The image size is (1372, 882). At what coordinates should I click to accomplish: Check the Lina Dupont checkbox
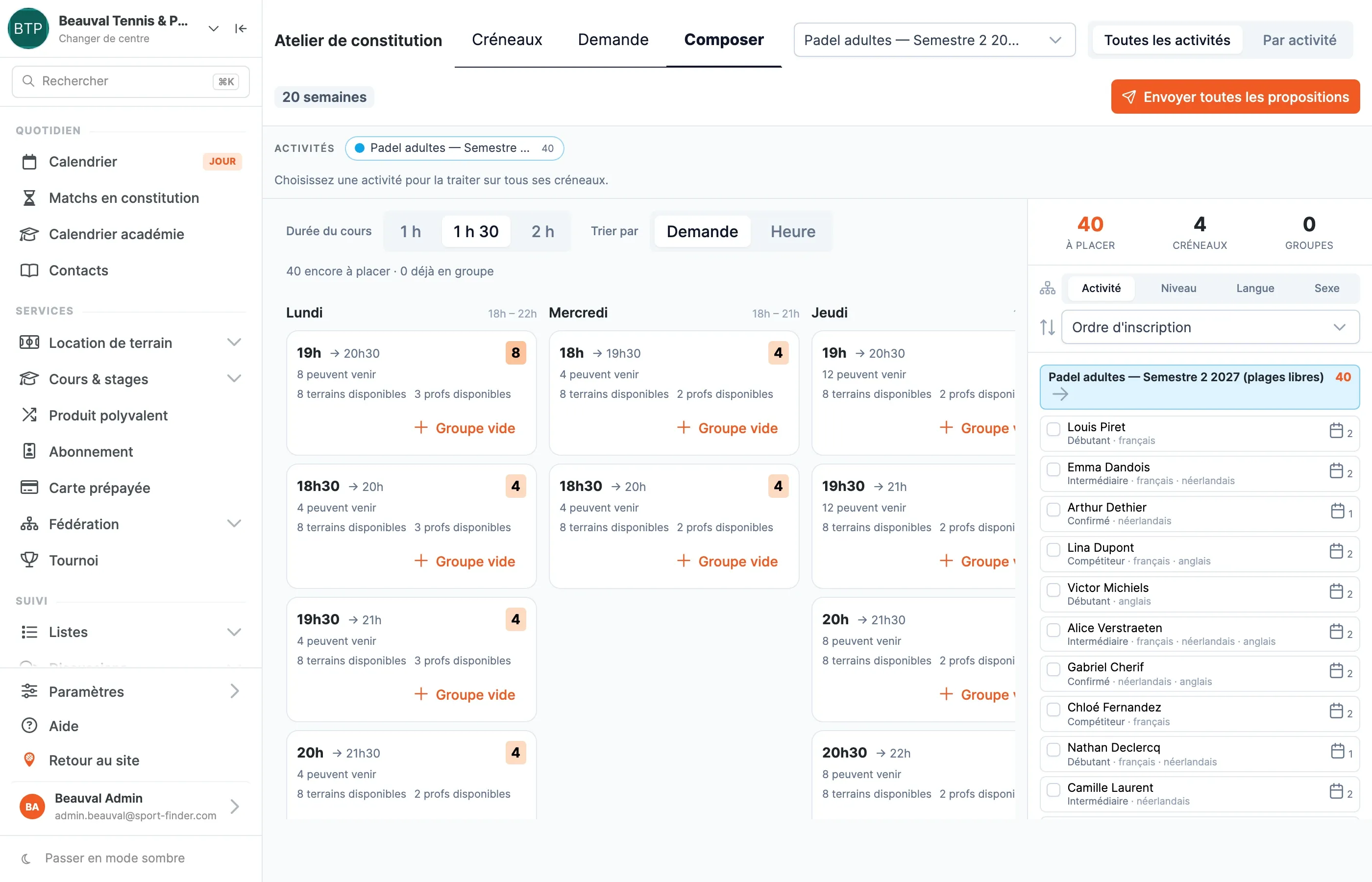click(1053, 549)
